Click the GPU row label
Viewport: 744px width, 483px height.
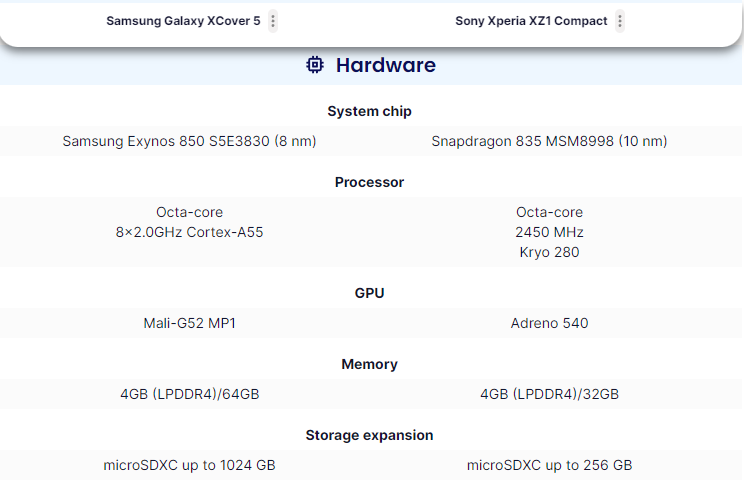369,293
